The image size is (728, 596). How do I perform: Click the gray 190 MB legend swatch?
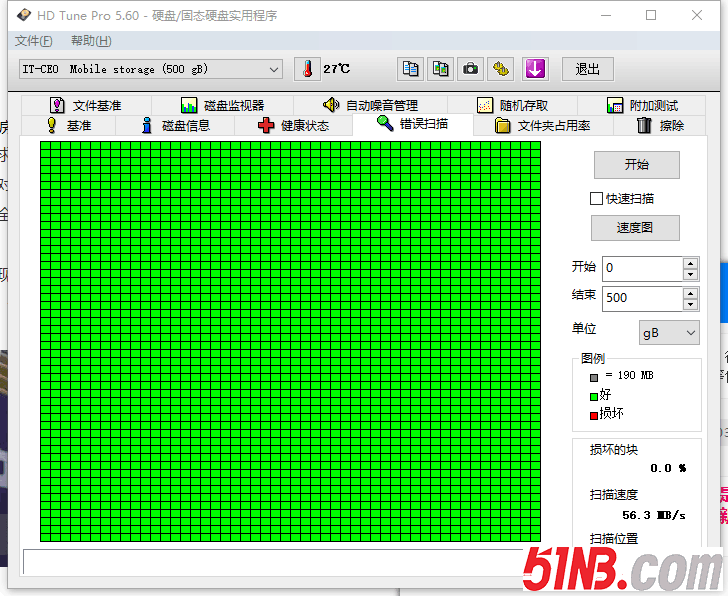(x=594, y=378)
